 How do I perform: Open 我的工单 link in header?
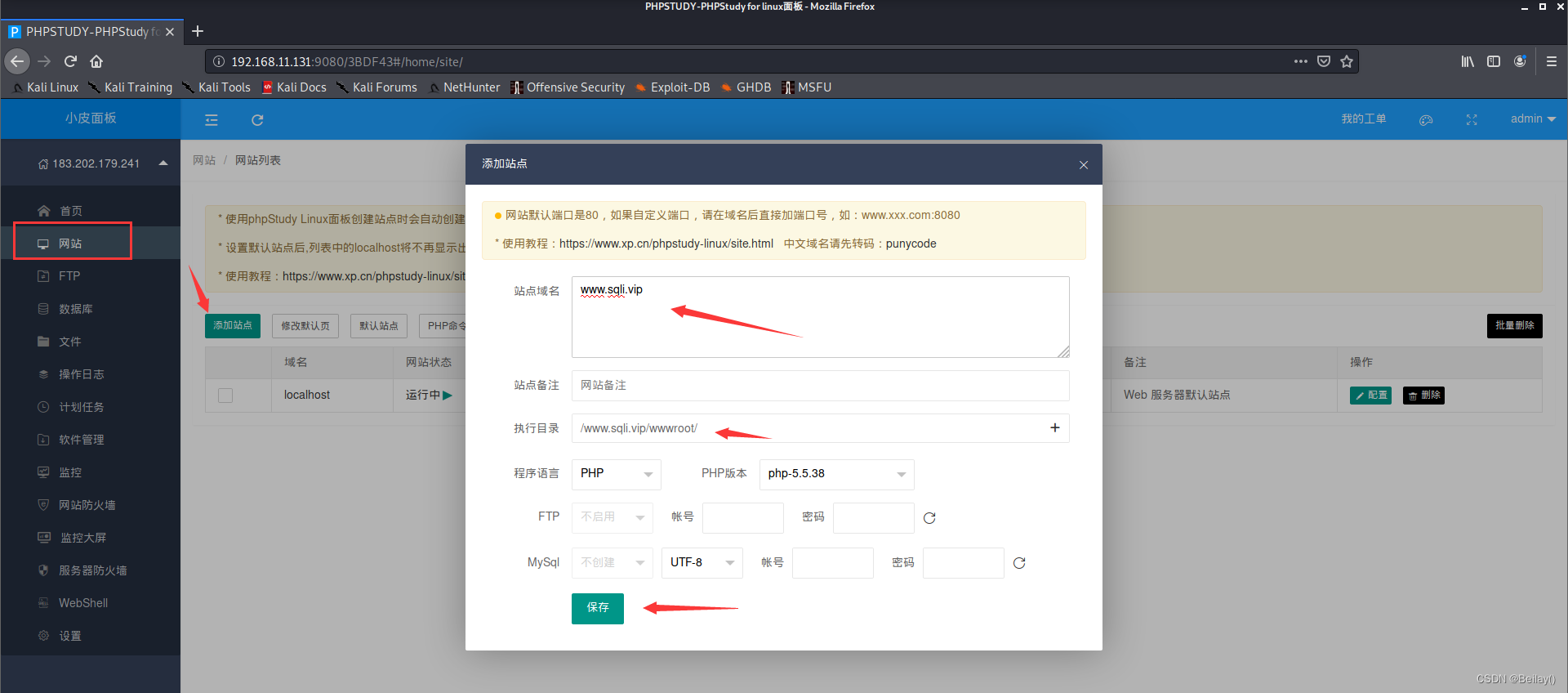[x=1364, y=119]
